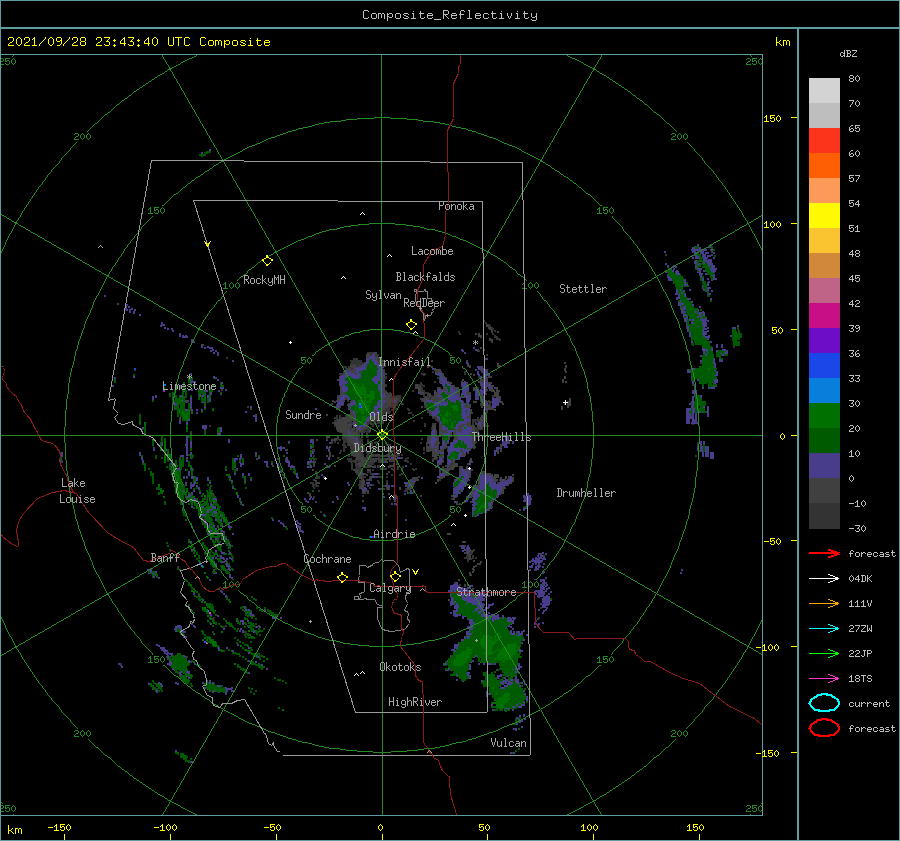Select the purple swatch between 39 and 36 dBZ
Screen dimensions: 900x841
[824, 341]
